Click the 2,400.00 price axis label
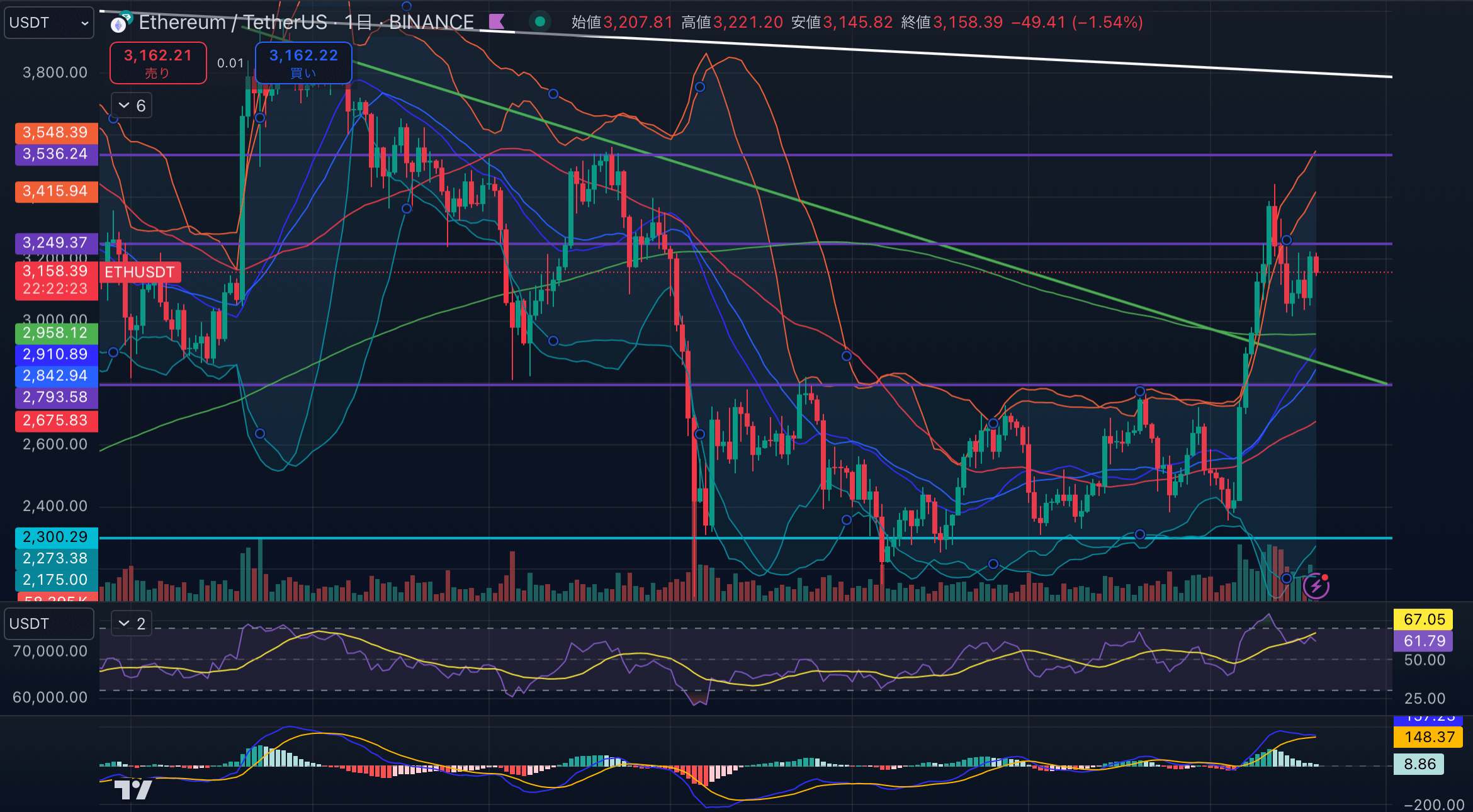This screenshot has width=1473, height=812. pyautogui.click(x=55, y=506)
